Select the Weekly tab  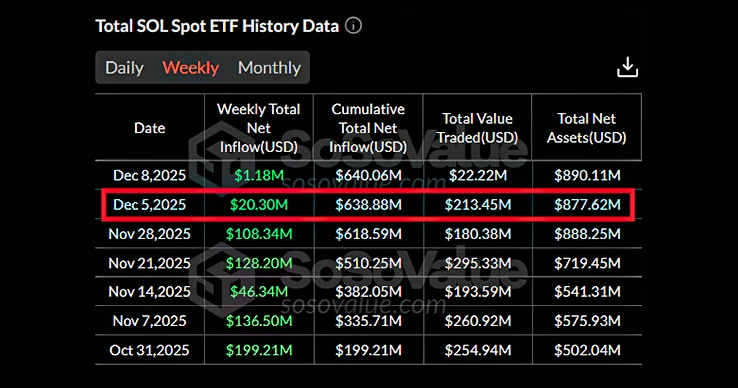[191, 68]
